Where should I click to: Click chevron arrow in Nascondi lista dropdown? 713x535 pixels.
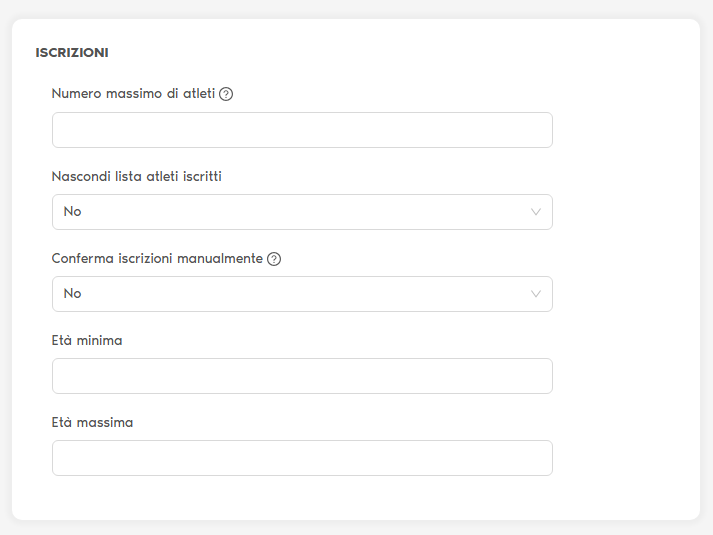pyautogui.click(x=536, y=212)
